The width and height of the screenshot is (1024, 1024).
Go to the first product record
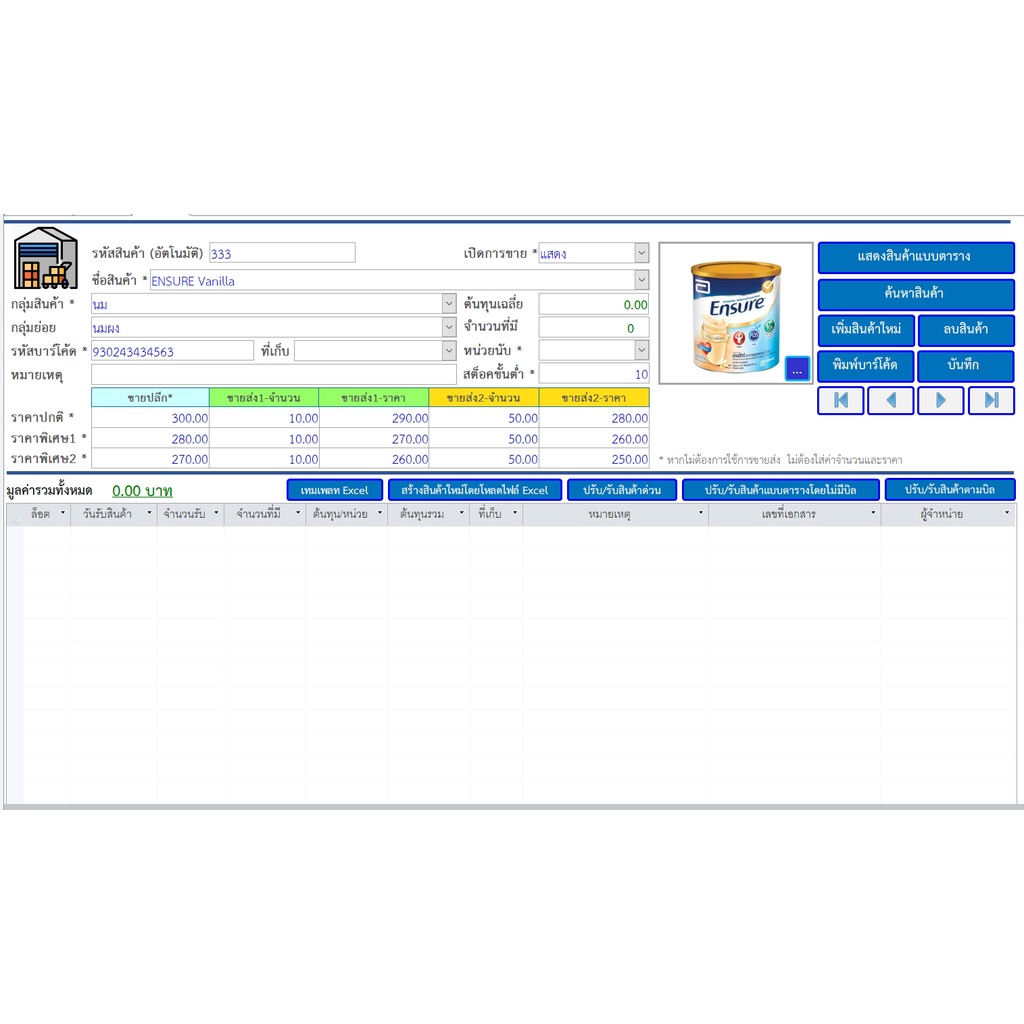coord(841,400)
